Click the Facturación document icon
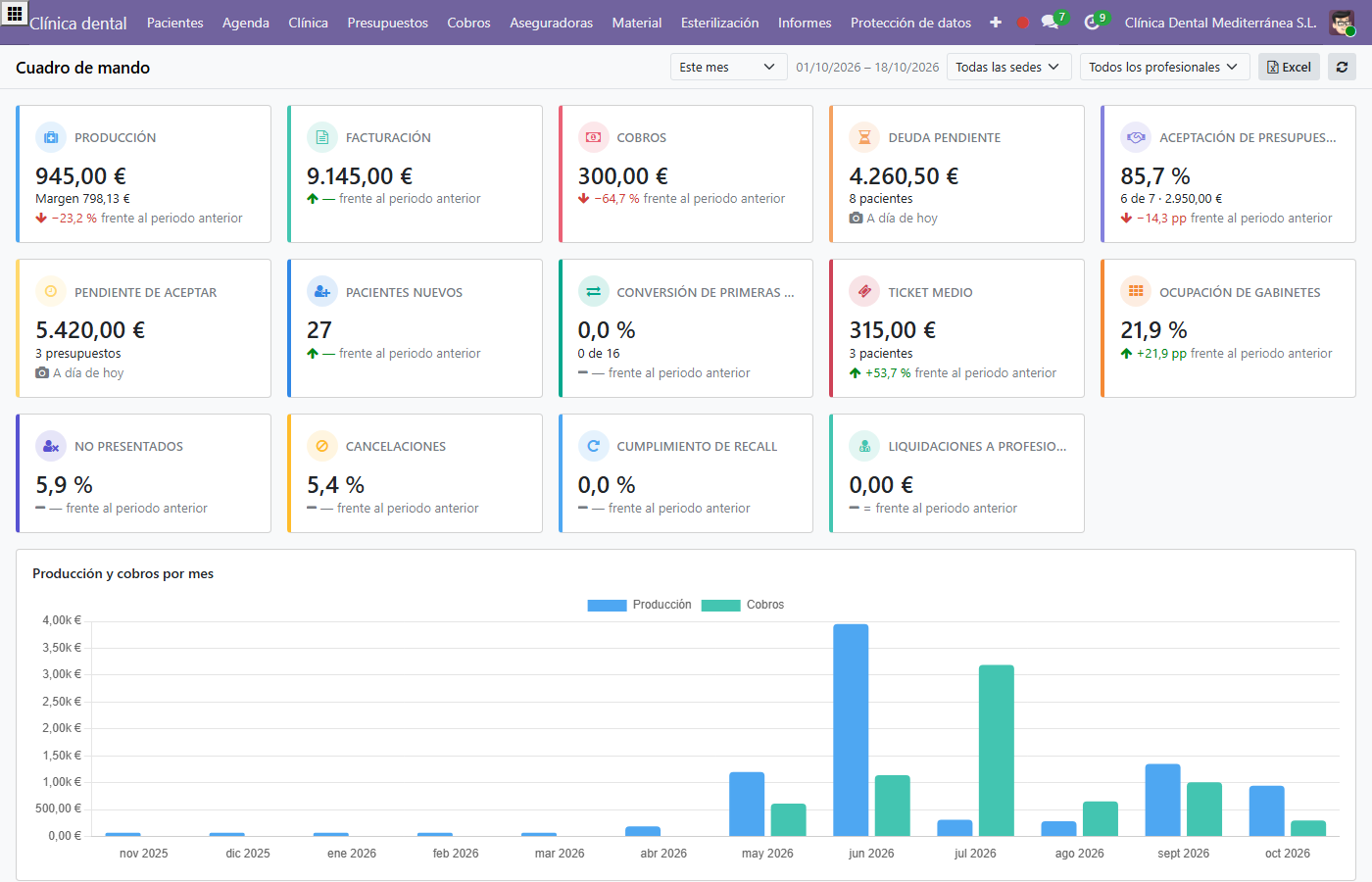1372x882 pixels. tap(322, 137)
